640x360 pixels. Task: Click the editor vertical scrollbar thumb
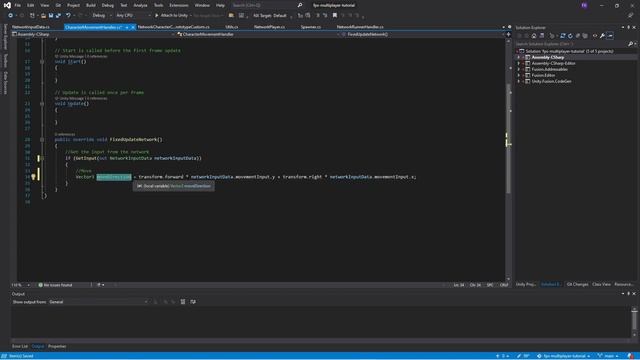(x=509, y=139)
